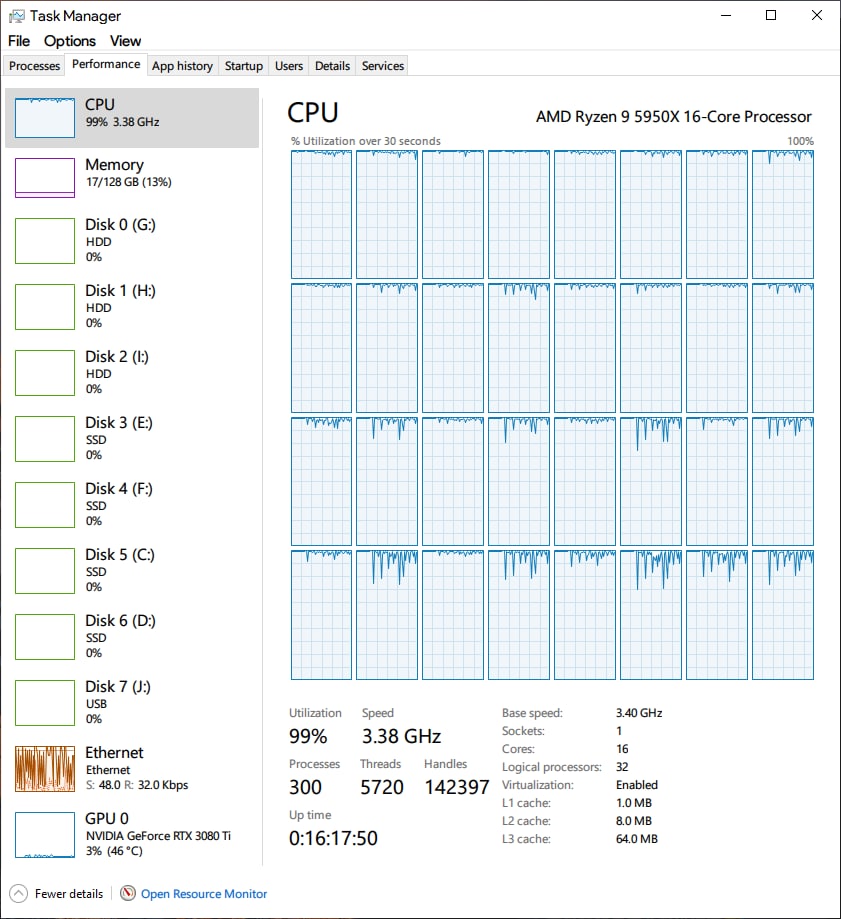Select the Memory usage thumbnail
This screenshot has height=919, width=841.
click(45, 178)
